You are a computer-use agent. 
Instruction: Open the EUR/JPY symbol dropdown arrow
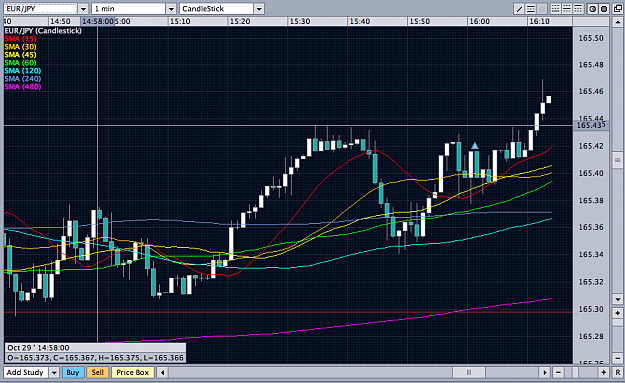pos(83,9)
